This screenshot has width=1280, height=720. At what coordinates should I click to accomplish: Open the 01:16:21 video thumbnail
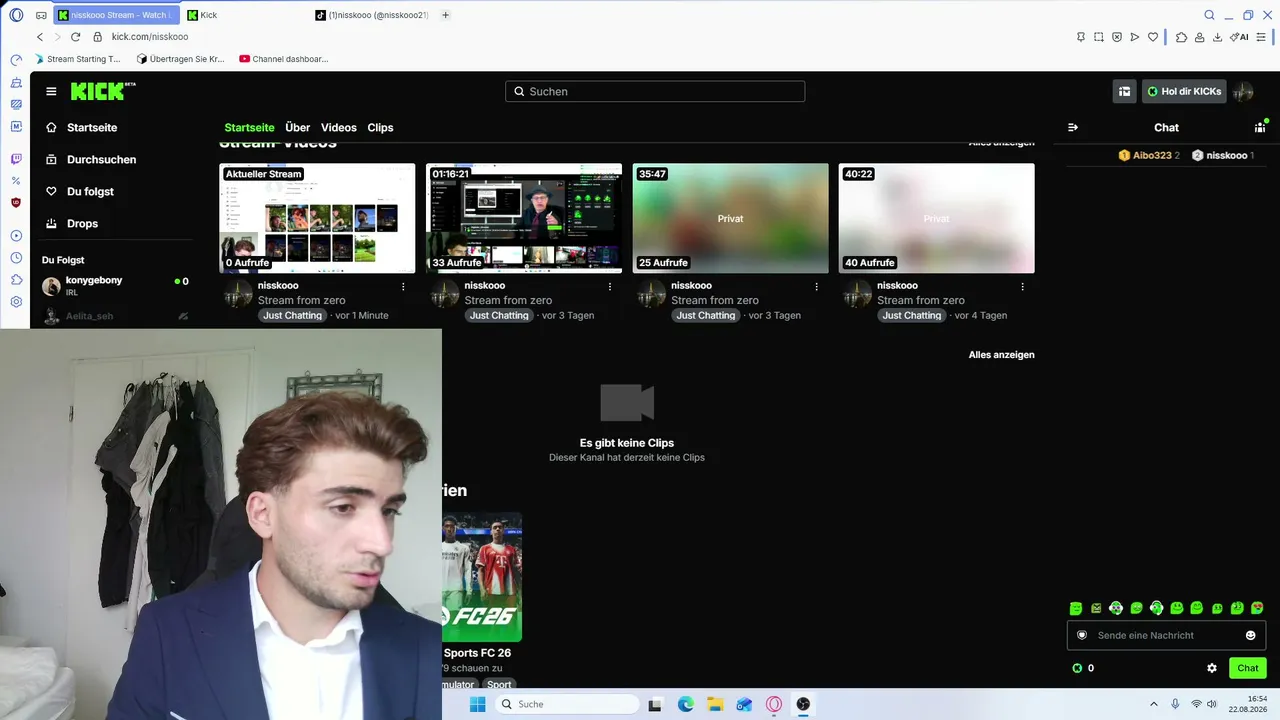click(x=524, y=218)
